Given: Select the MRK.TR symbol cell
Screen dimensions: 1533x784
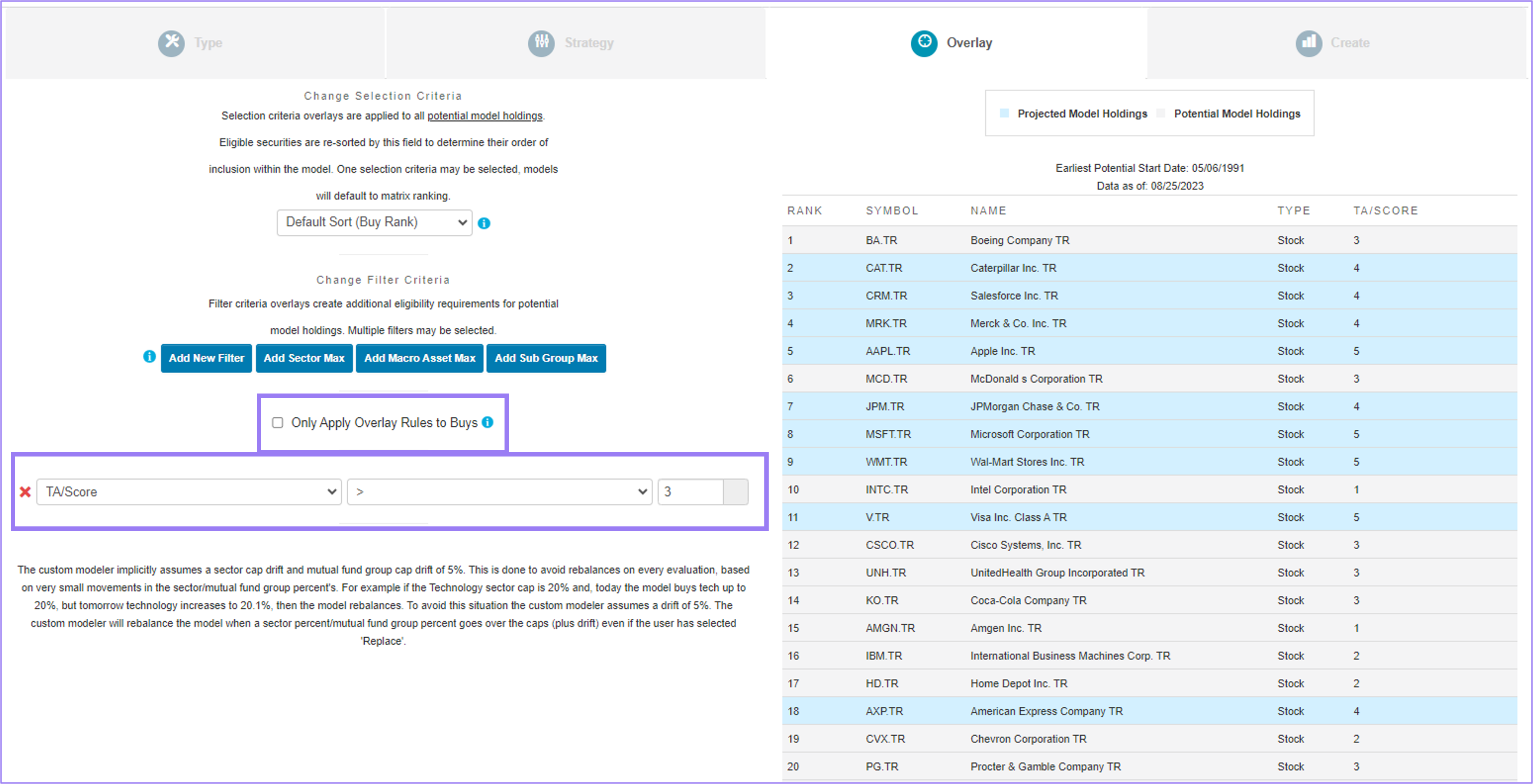Looking at the screenshot, I should [886, 324].
